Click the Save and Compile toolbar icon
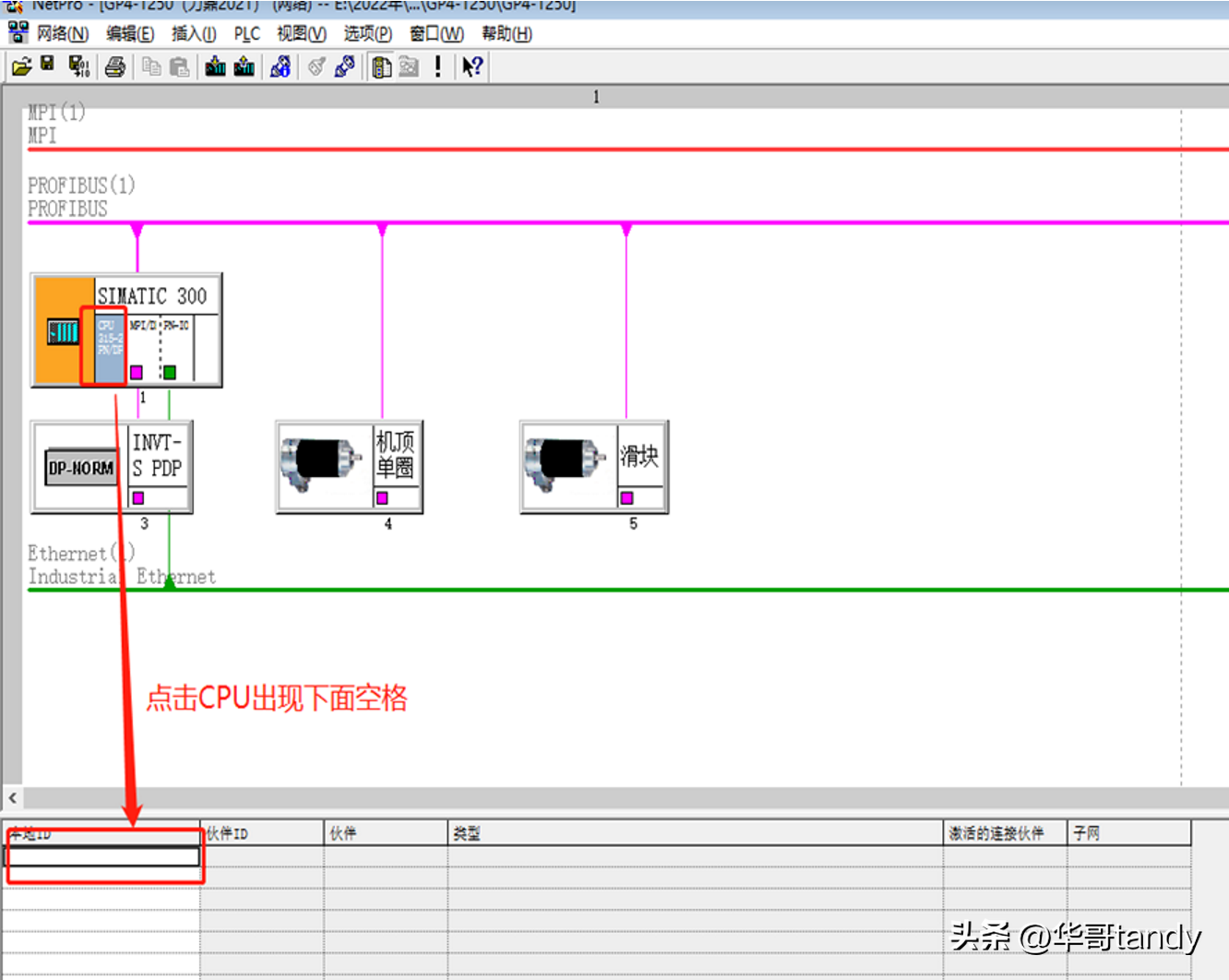 pyautogui.click(x=78, y=66)
